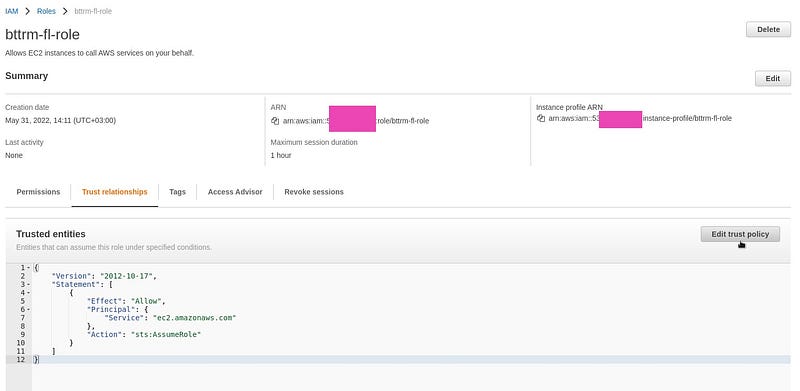Open the Roles breadcrumb link
The height and width of the screenshot is (391, 800).
(x=46, y=11)
